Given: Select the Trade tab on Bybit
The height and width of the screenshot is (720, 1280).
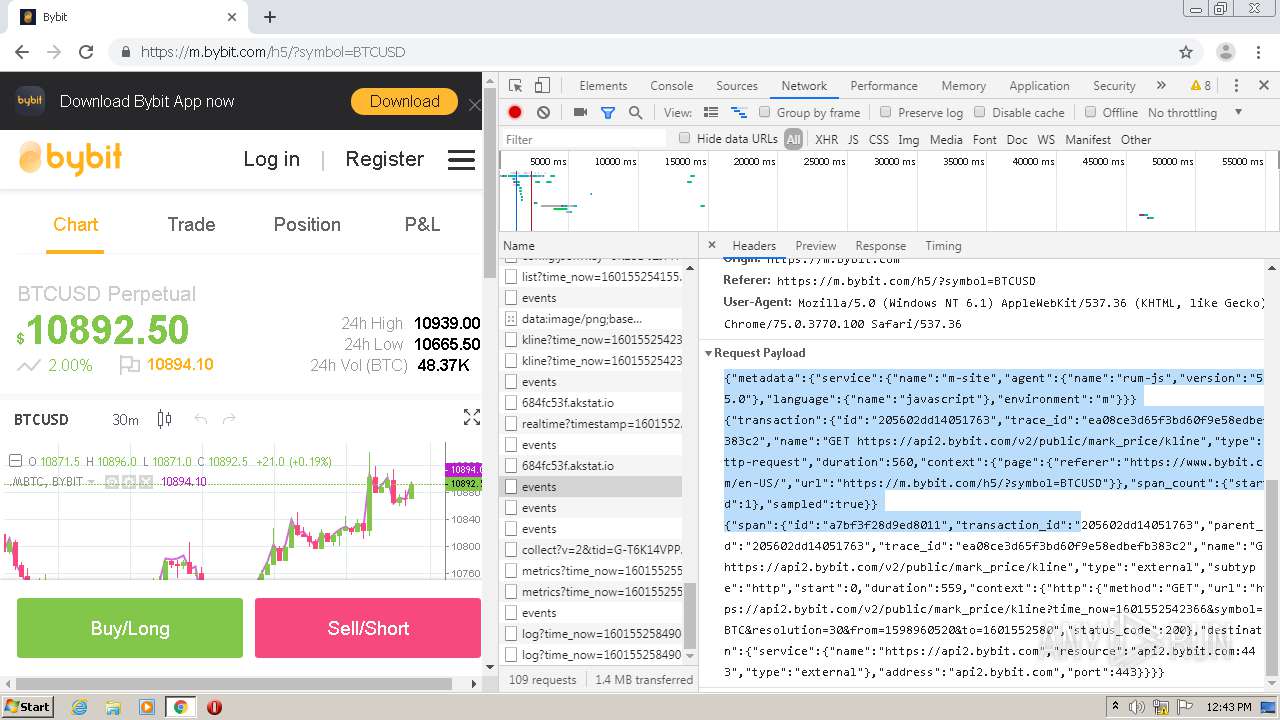Looking at the screenshot, I should tap(191, 225).
